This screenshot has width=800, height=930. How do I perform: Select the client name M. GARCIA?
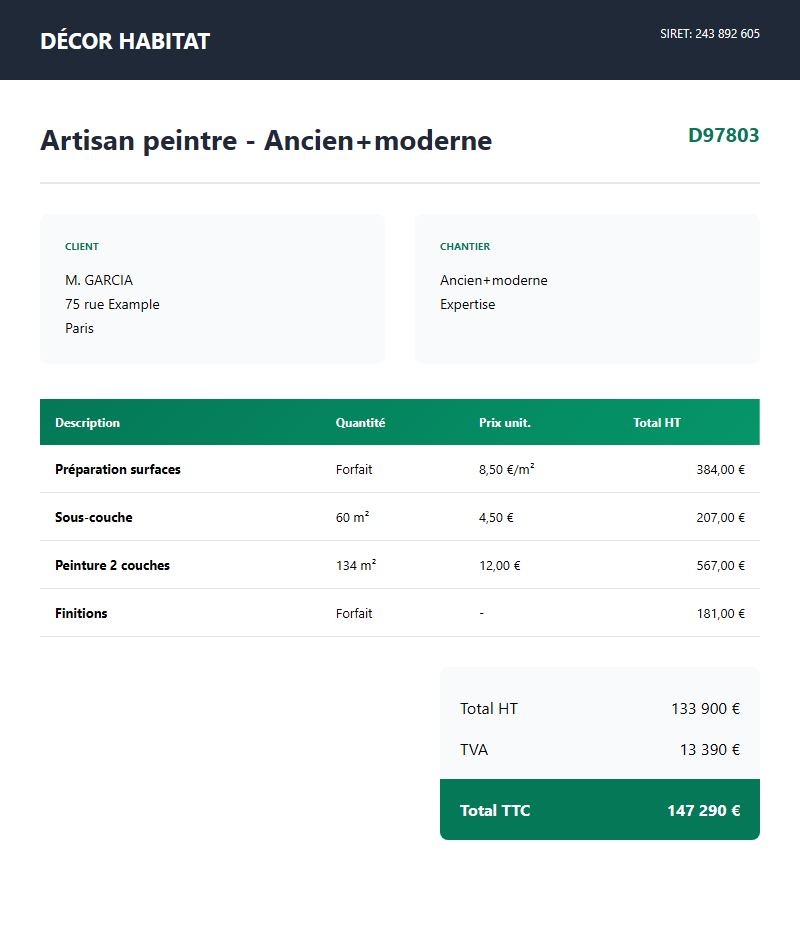(x=99, y=280)
